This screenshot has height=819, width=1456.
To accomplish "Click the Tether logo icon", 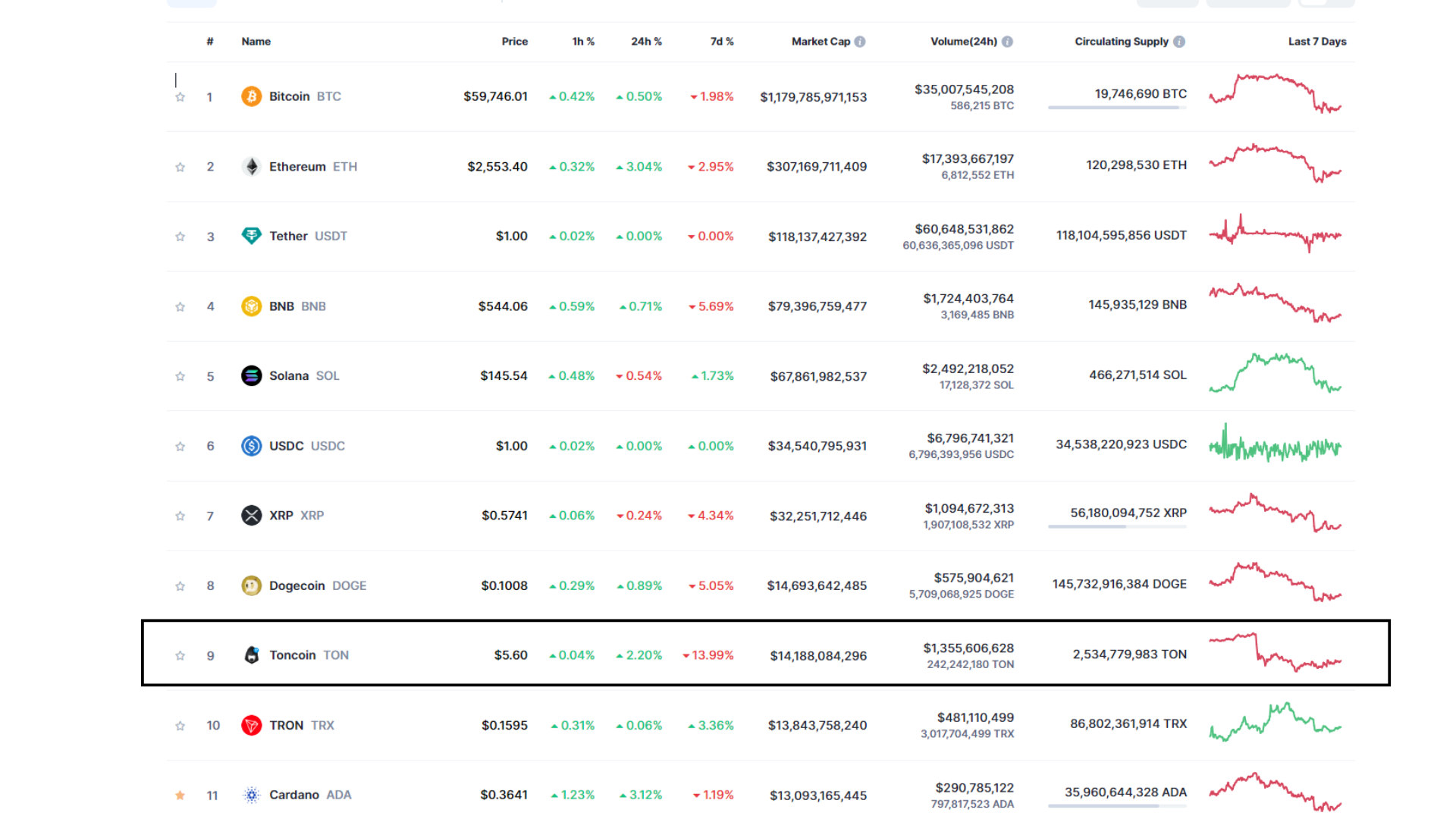I will click(x=251, y=236).
